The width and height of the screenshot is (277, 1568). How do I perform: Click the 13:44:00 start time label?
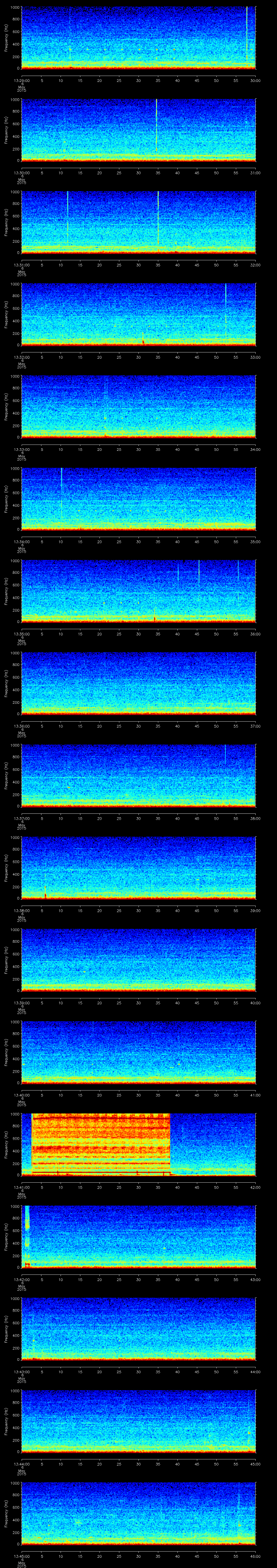pos(21,1464)
